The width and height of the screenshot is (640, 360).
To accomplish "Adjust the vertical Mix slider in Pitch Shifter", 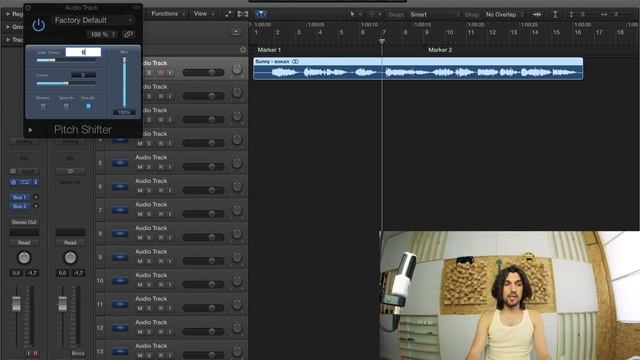I will click(124, 82).
